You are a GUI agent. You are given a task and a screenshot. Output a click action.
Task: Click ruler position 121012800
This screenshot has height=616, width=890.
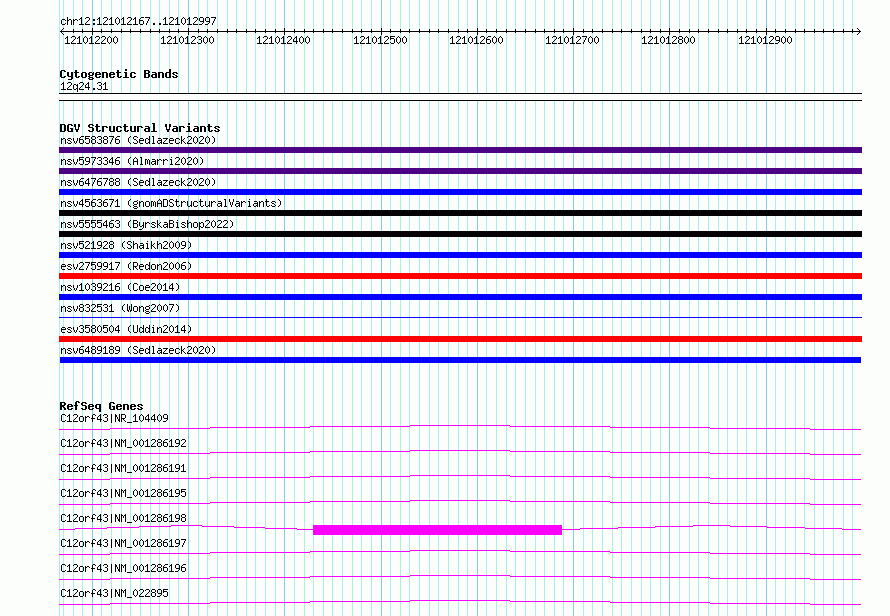tap(668, 40)
